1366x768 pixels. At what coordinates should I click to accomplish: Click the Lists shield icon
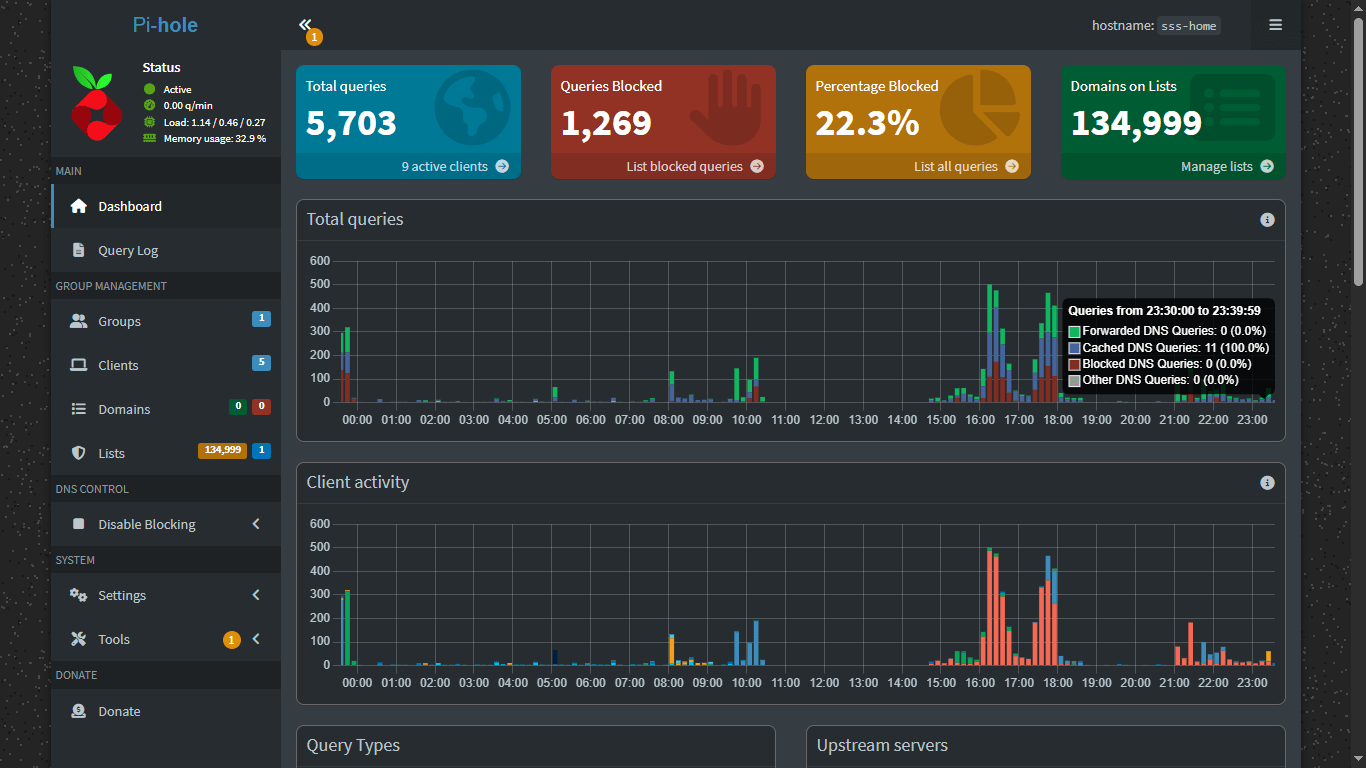[x=79, y=453]
